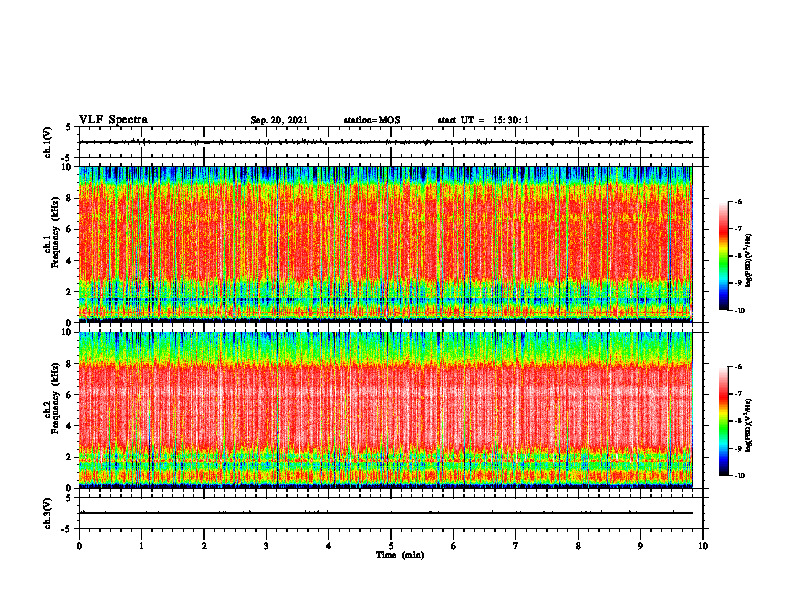
Task: Click "10" atop ch.1 frequency axis
Action: (x=68, y=167)
